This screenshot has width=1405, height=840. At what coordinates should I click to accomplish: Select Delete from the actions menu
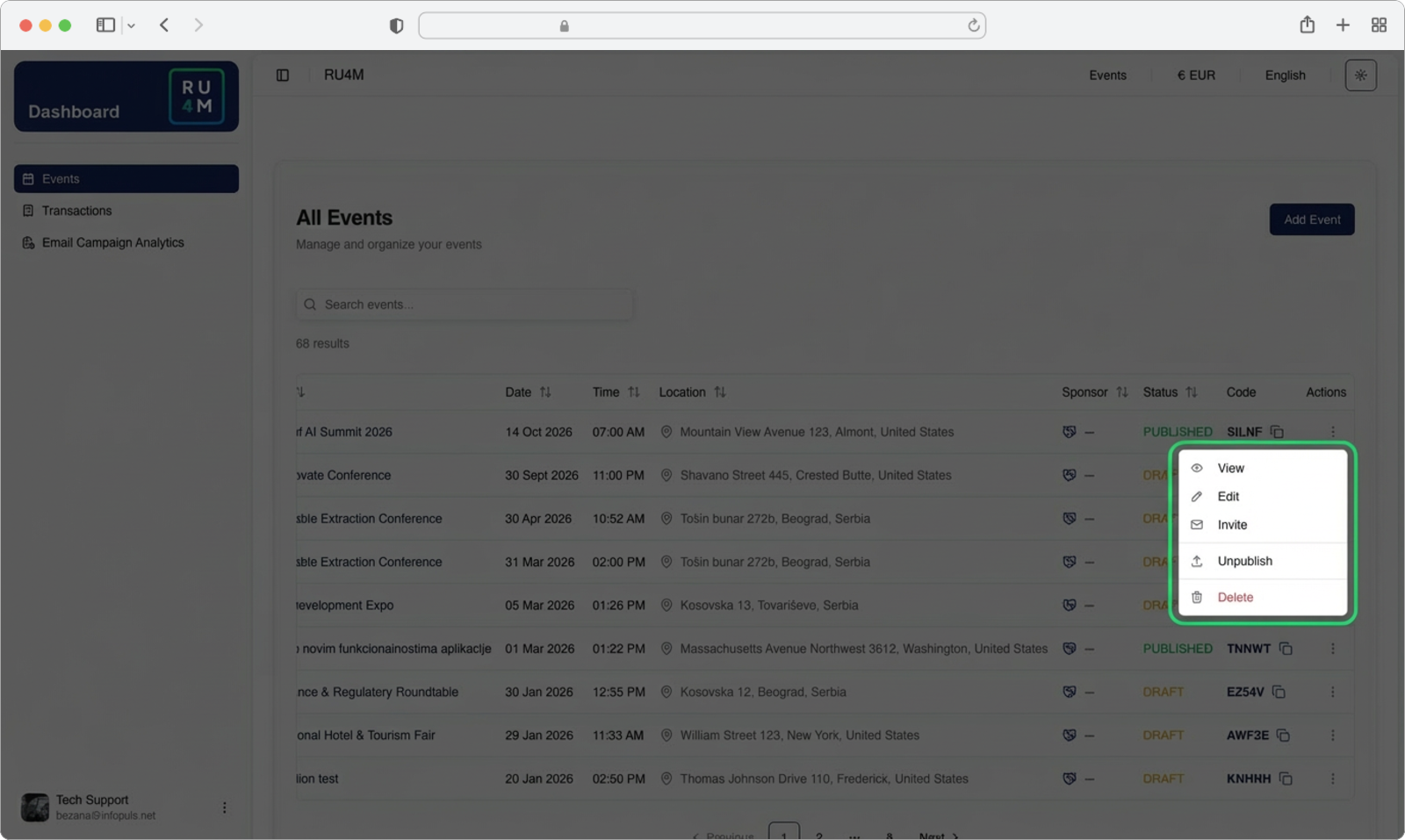coord(1235,597)
